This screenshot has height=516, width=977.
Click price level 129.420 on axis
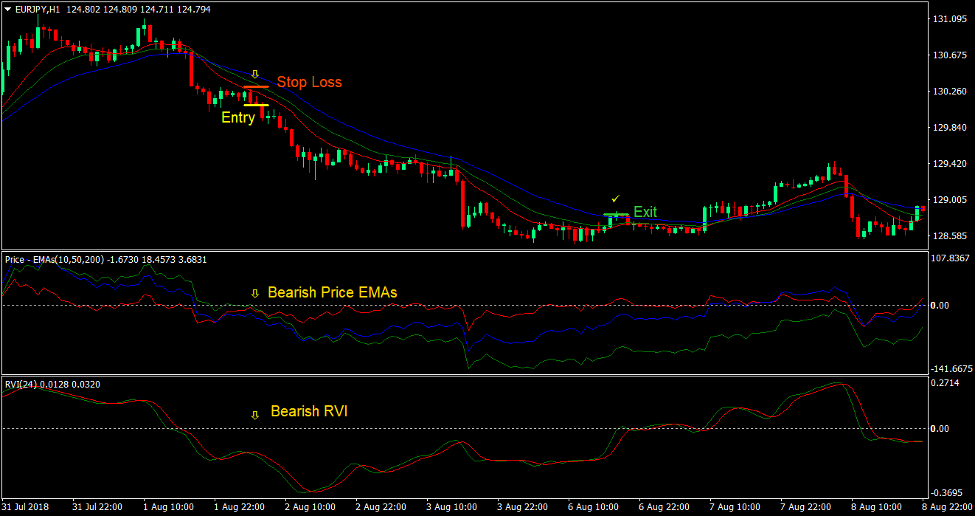tap(950, 164)
